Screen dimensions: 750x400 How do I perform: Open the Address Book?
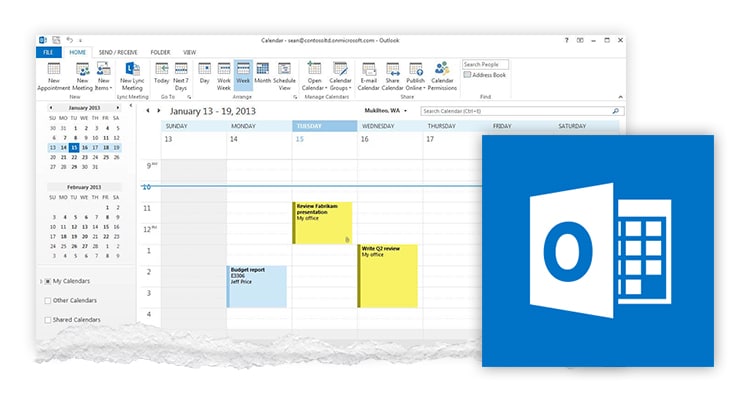click(485, 75)
